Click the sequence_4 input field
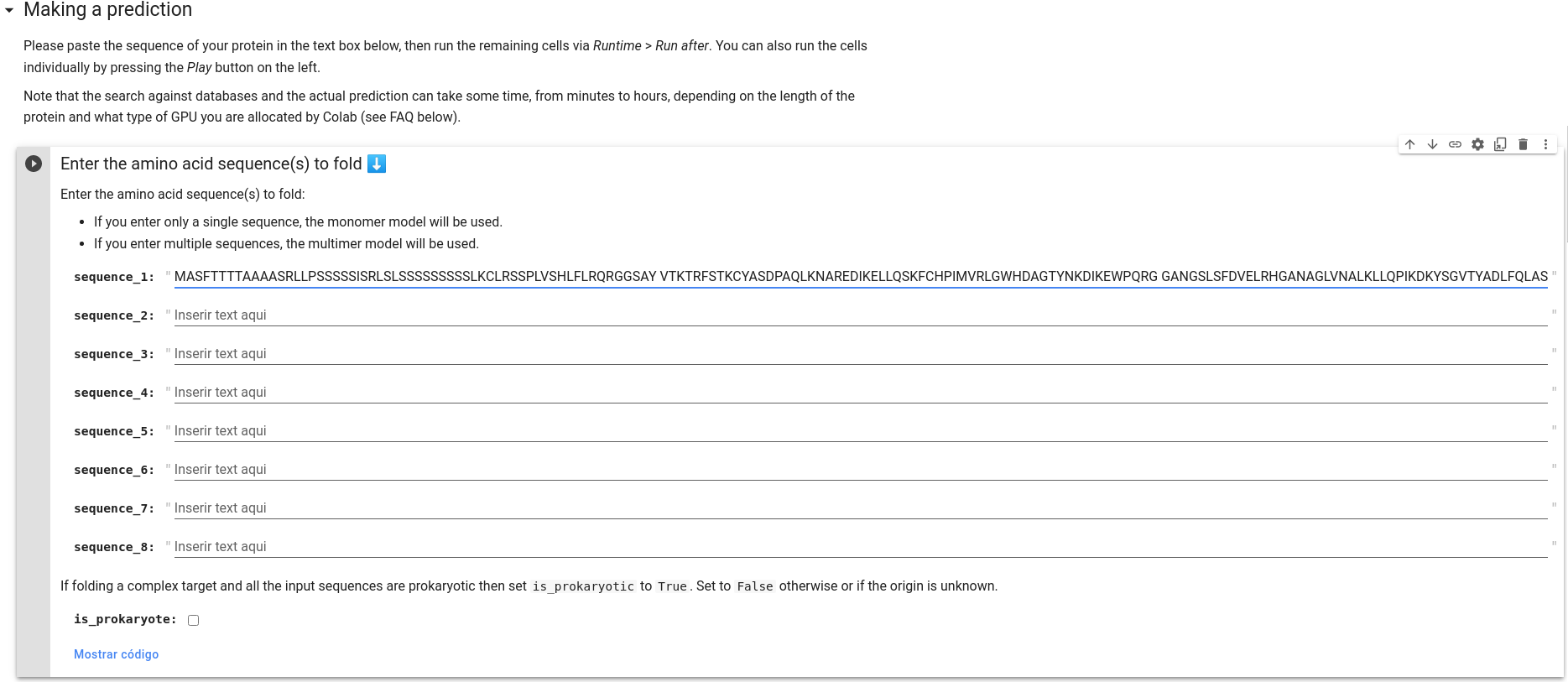The image size is (1568, 682). (x=861, y=393)
